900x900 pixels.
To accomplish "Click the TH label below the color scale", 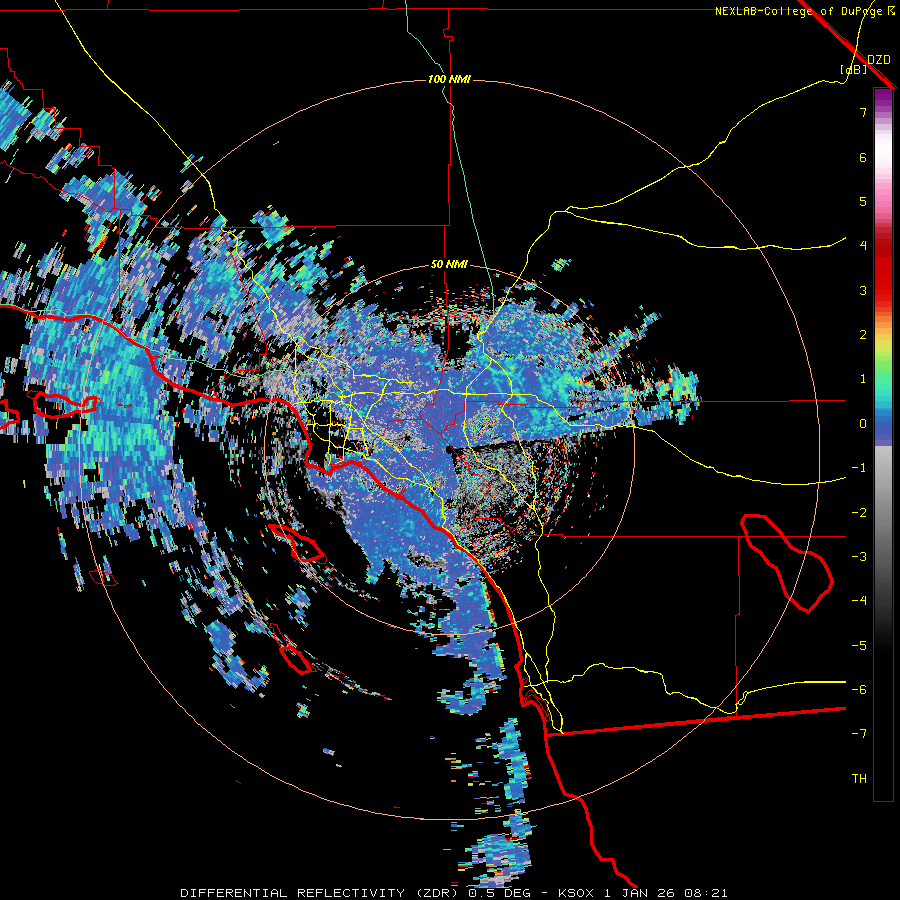I will pyautogui.click(x=859, y=779).
